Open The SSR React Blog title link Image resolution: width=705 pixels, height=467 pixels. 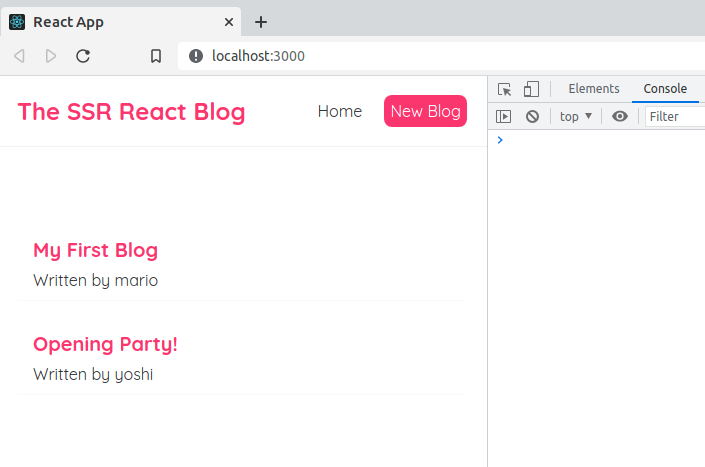click(131, 112)
